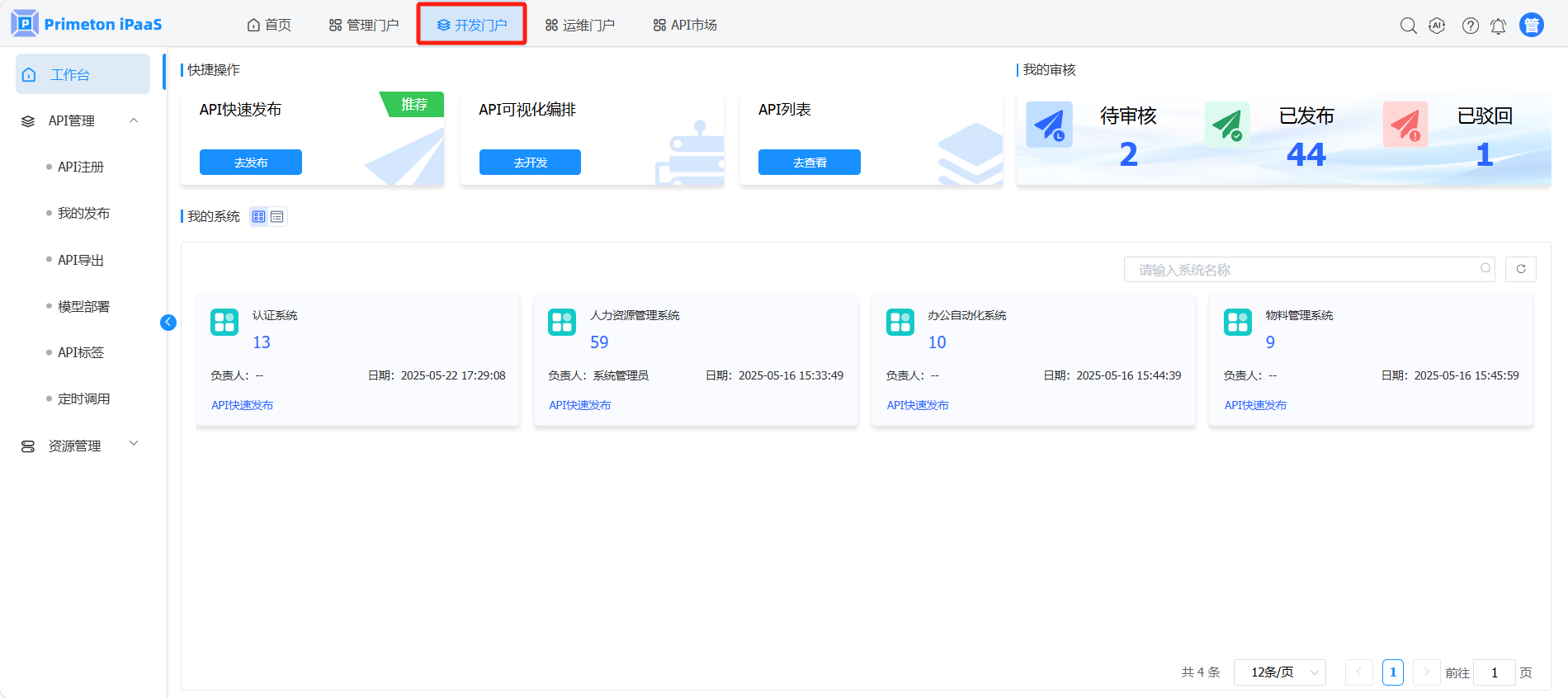1568x698 pixels.
Task: Collapse the API管理 menu section
Action: [134, 120]
